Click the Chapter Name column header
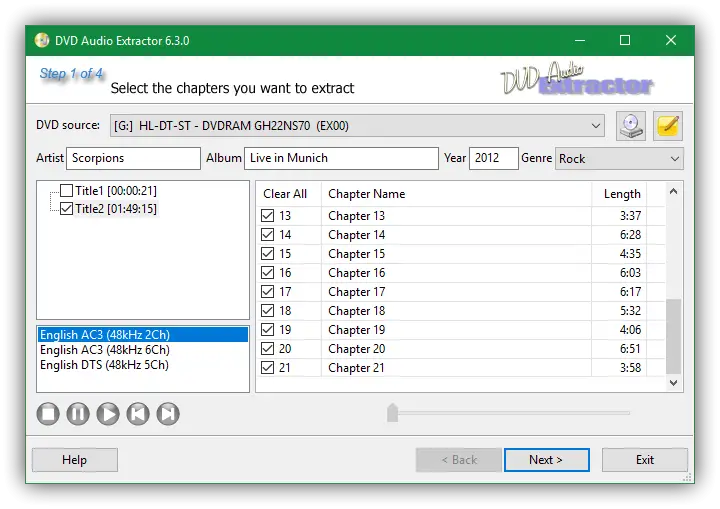720x509 pixels. click(x=456, y=194)
